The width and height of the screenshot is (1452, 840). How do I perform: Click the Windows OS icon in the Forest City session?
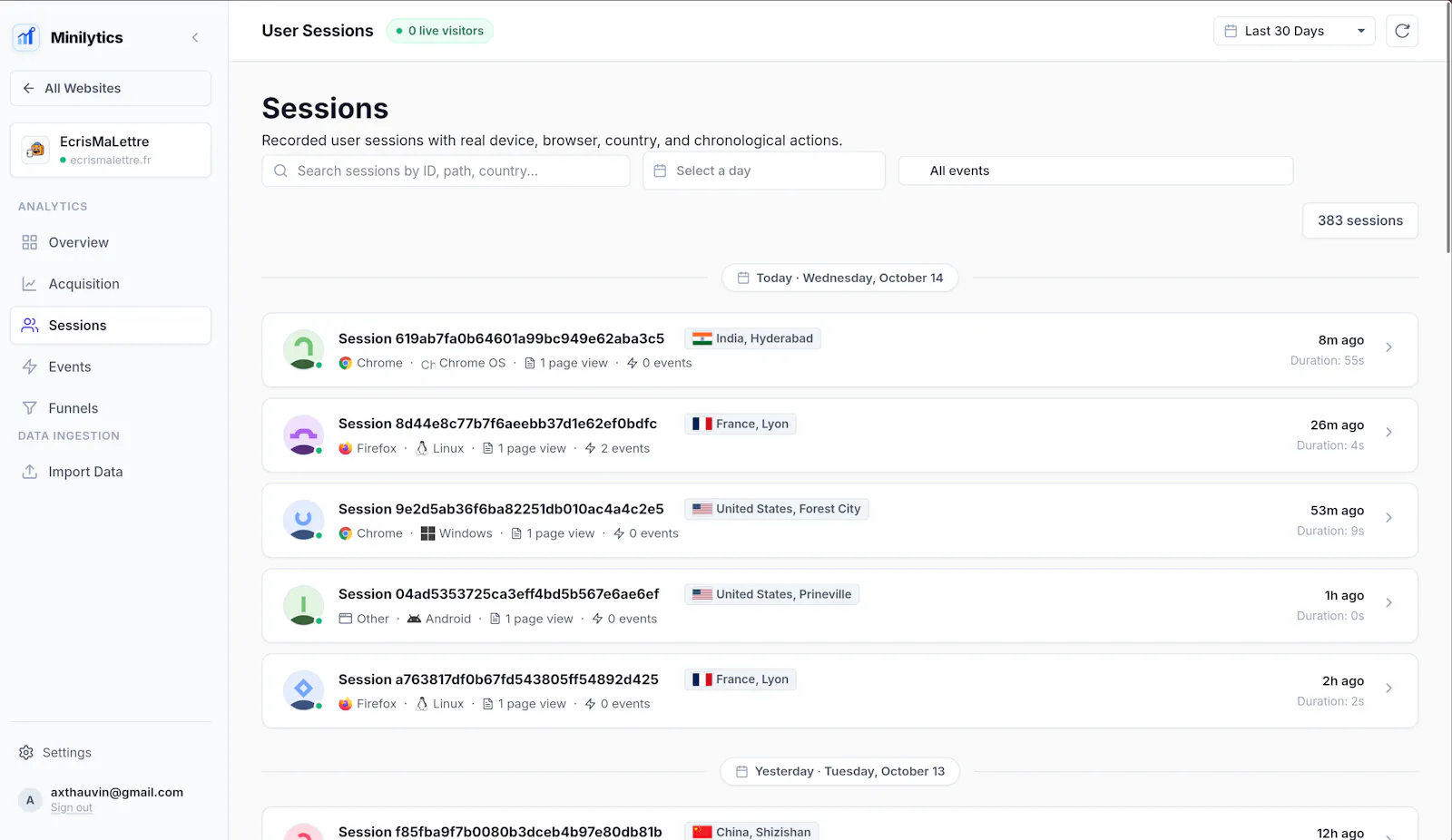pyautogui.click(x=427, y=533)
